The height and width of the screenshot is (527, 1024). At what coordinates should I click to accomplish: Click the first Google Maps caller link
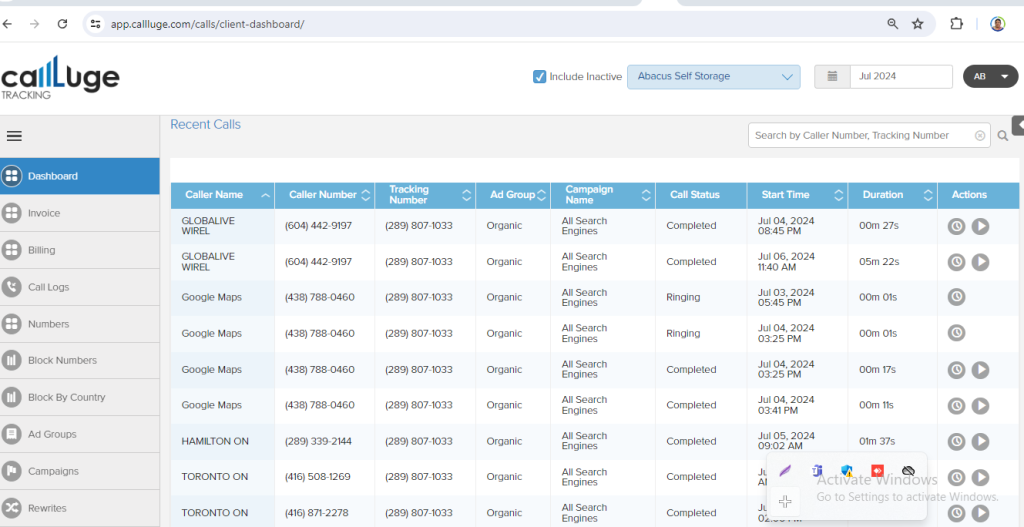[212, 297]
